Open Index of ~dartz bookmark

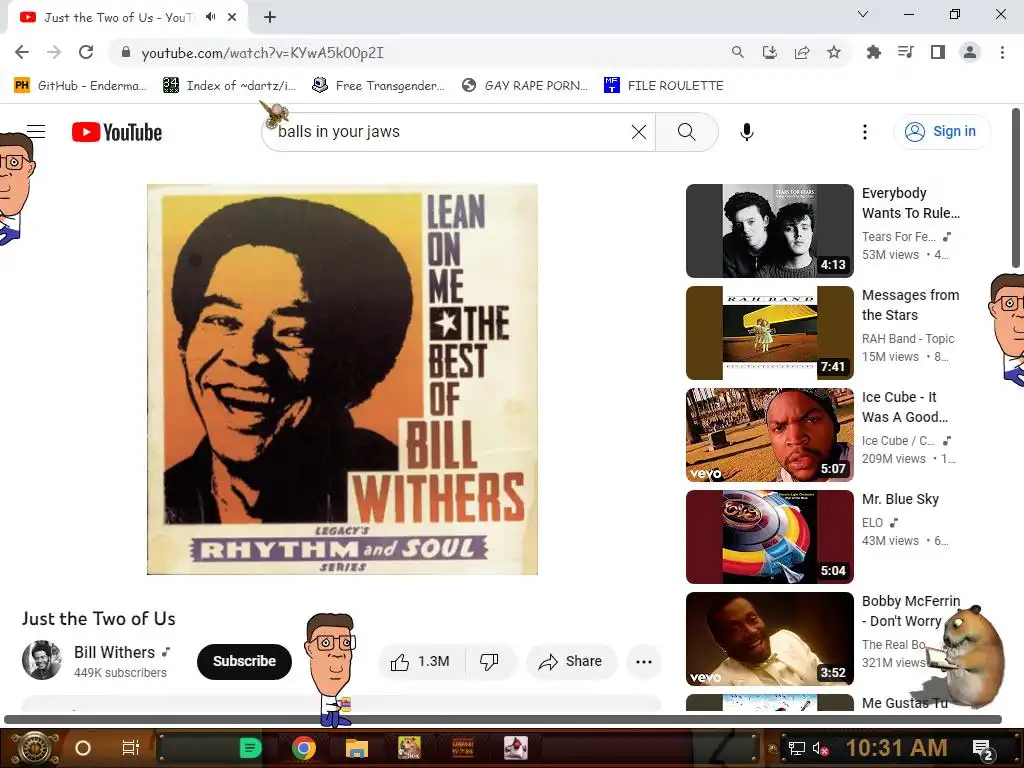click(229, 86)
